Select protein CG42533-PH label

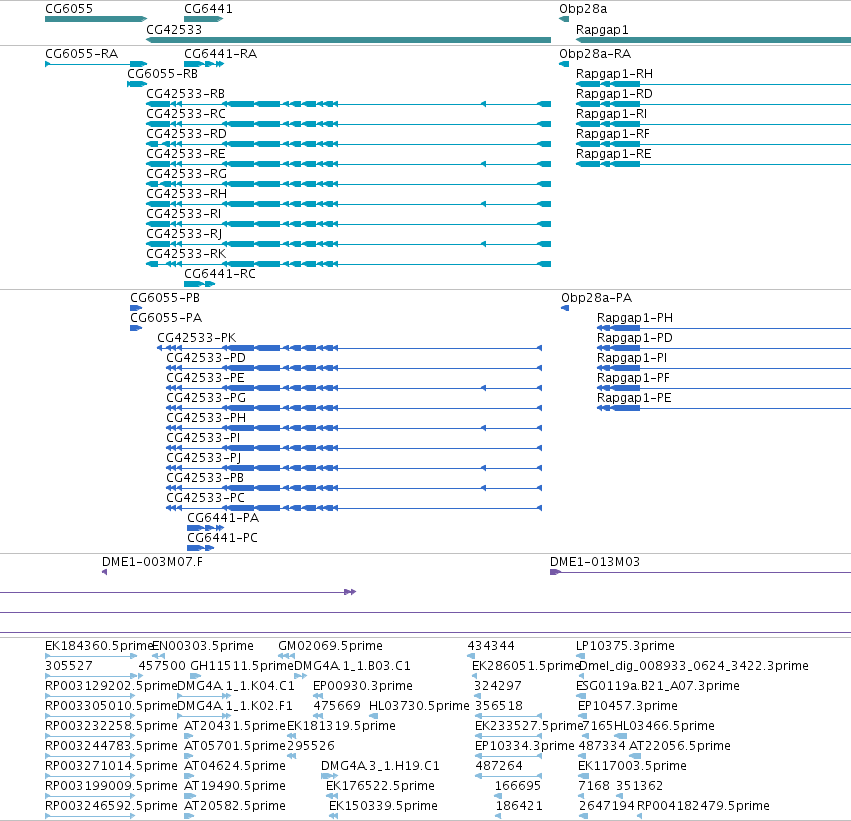click(x=206, y=418)
